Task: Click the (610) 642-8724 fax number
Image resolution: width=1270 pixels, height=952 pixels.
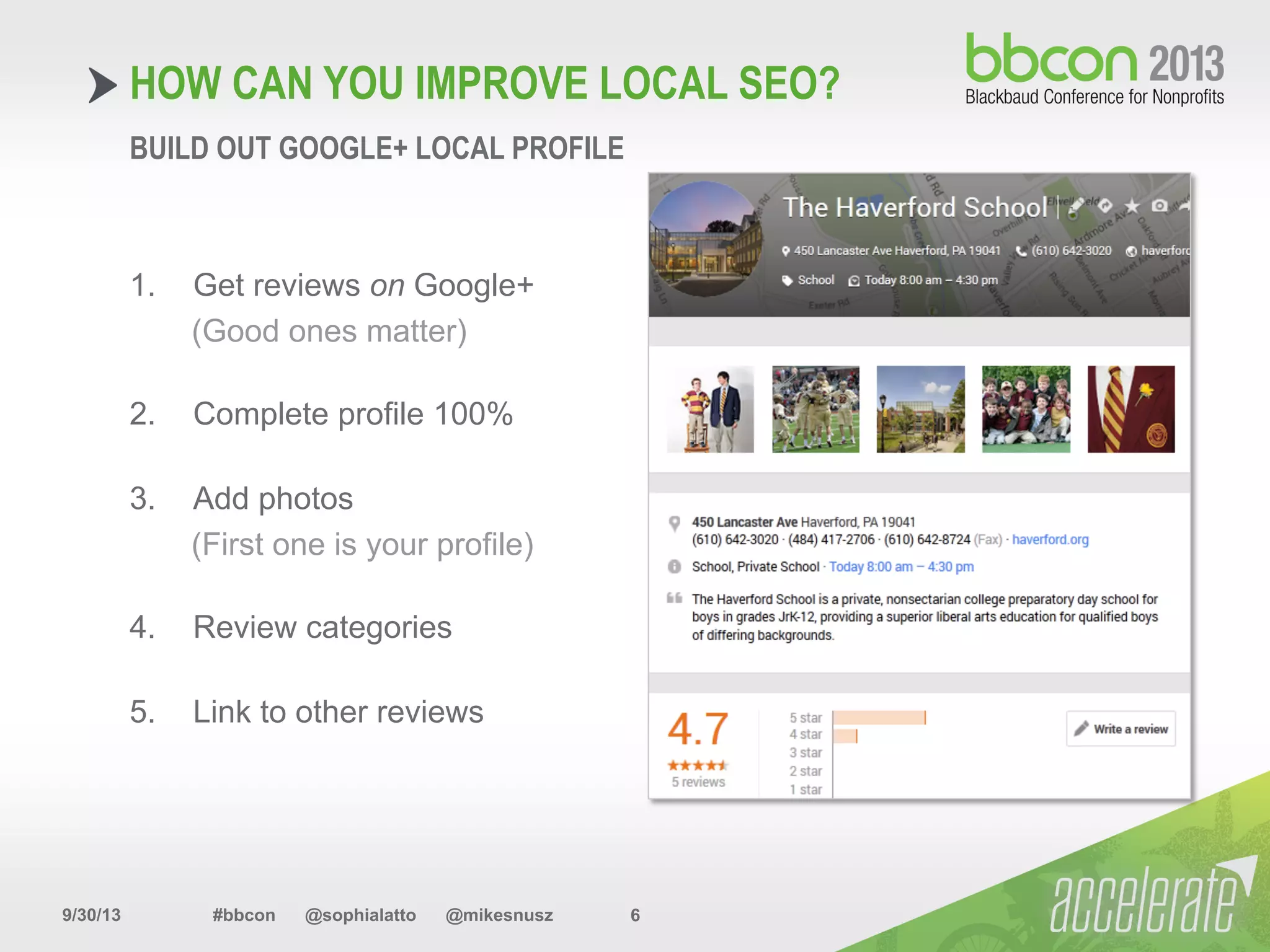Action: tap(927, 540)
